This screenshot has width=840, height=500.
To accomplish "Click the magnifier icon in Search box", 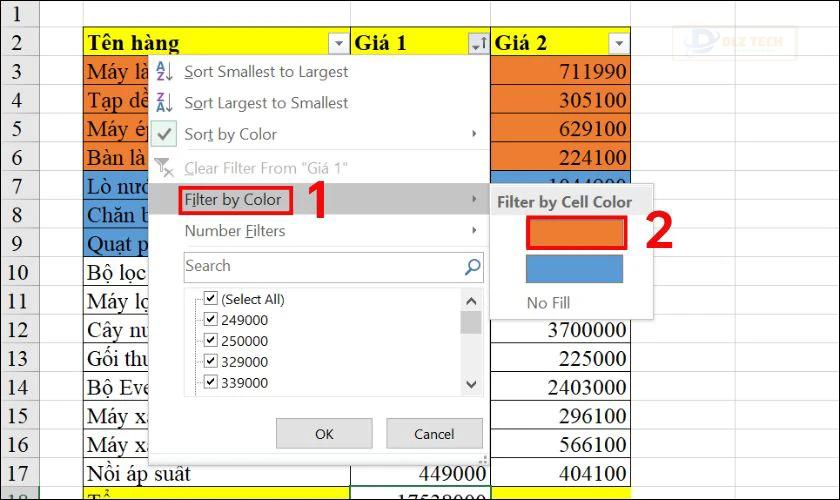I will (472, 266).
